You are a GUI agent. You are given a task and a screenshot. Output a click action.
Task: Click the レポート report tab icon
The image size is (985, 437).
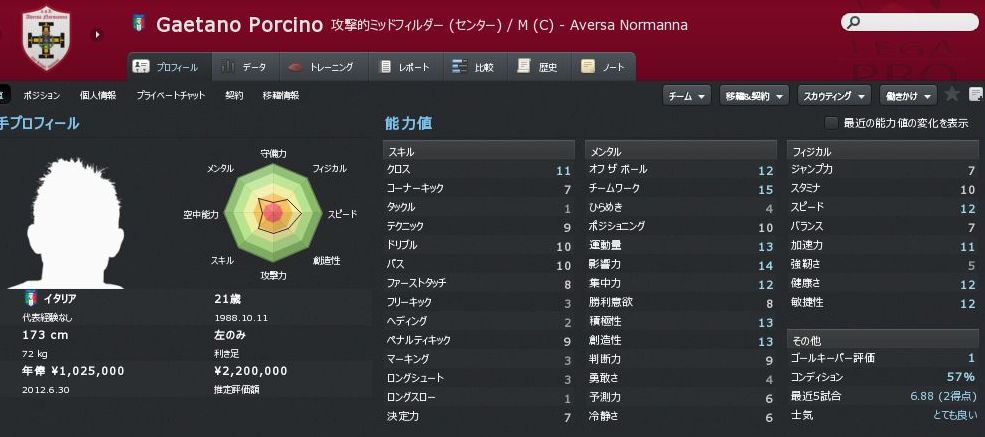point(387,67)
